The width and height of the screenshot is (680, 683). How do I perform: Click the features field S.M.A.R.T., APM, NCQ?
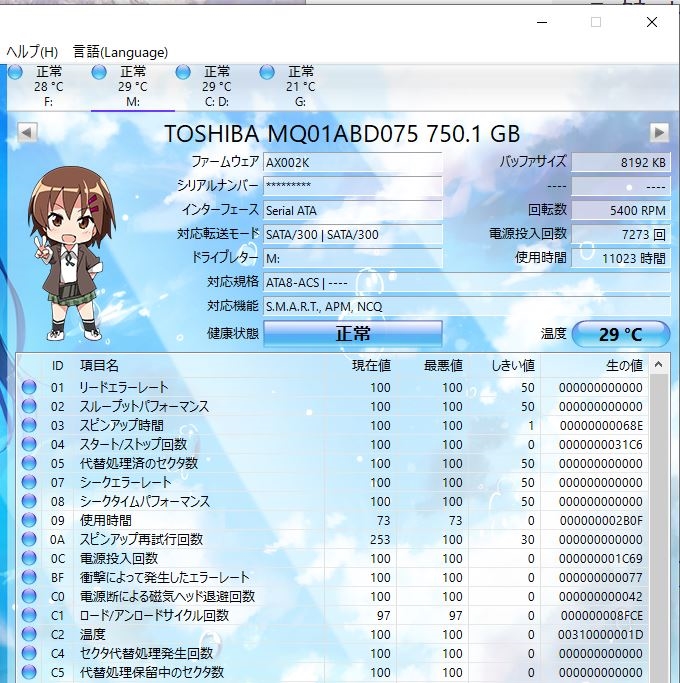point(467,307)
